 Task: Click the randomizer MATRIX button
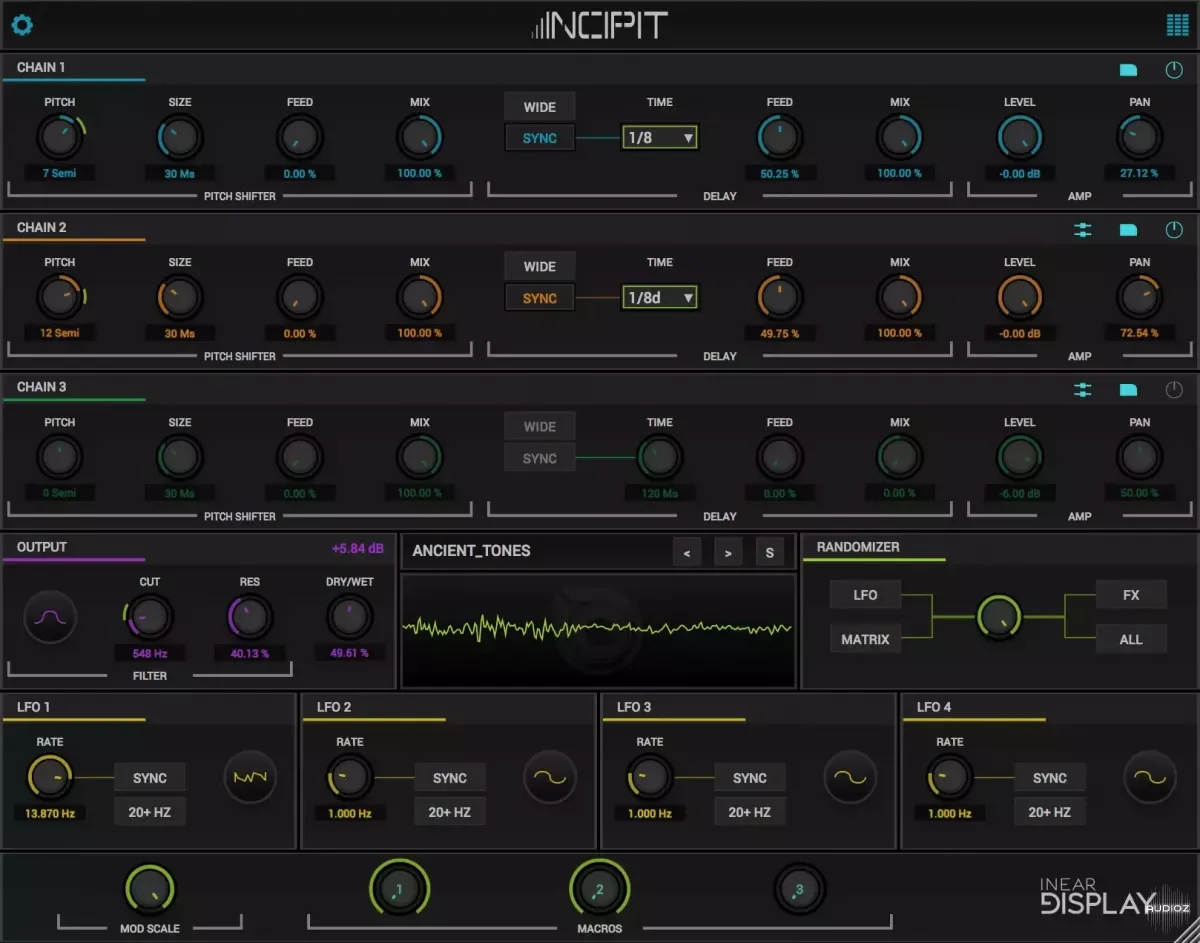[x=865, y=639]
